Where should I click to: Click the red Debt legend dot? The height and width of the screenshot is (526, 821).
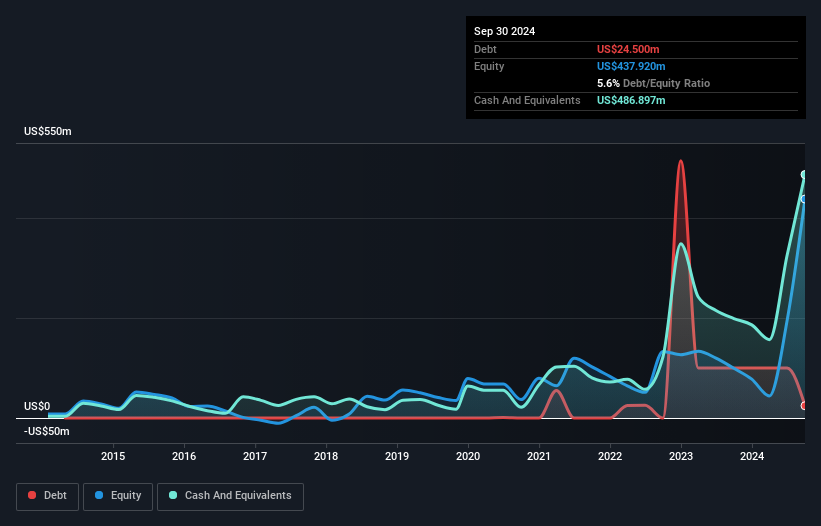[x=32, y=495]
